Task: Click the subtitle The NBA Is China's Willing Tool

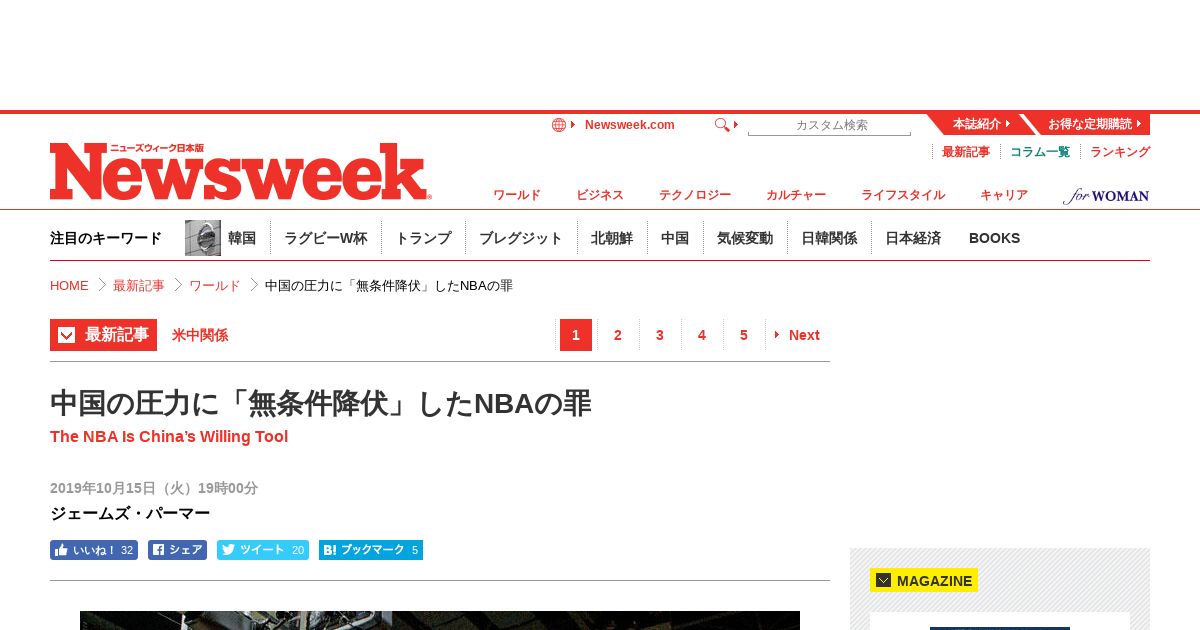Action: (x=169, y=437)
